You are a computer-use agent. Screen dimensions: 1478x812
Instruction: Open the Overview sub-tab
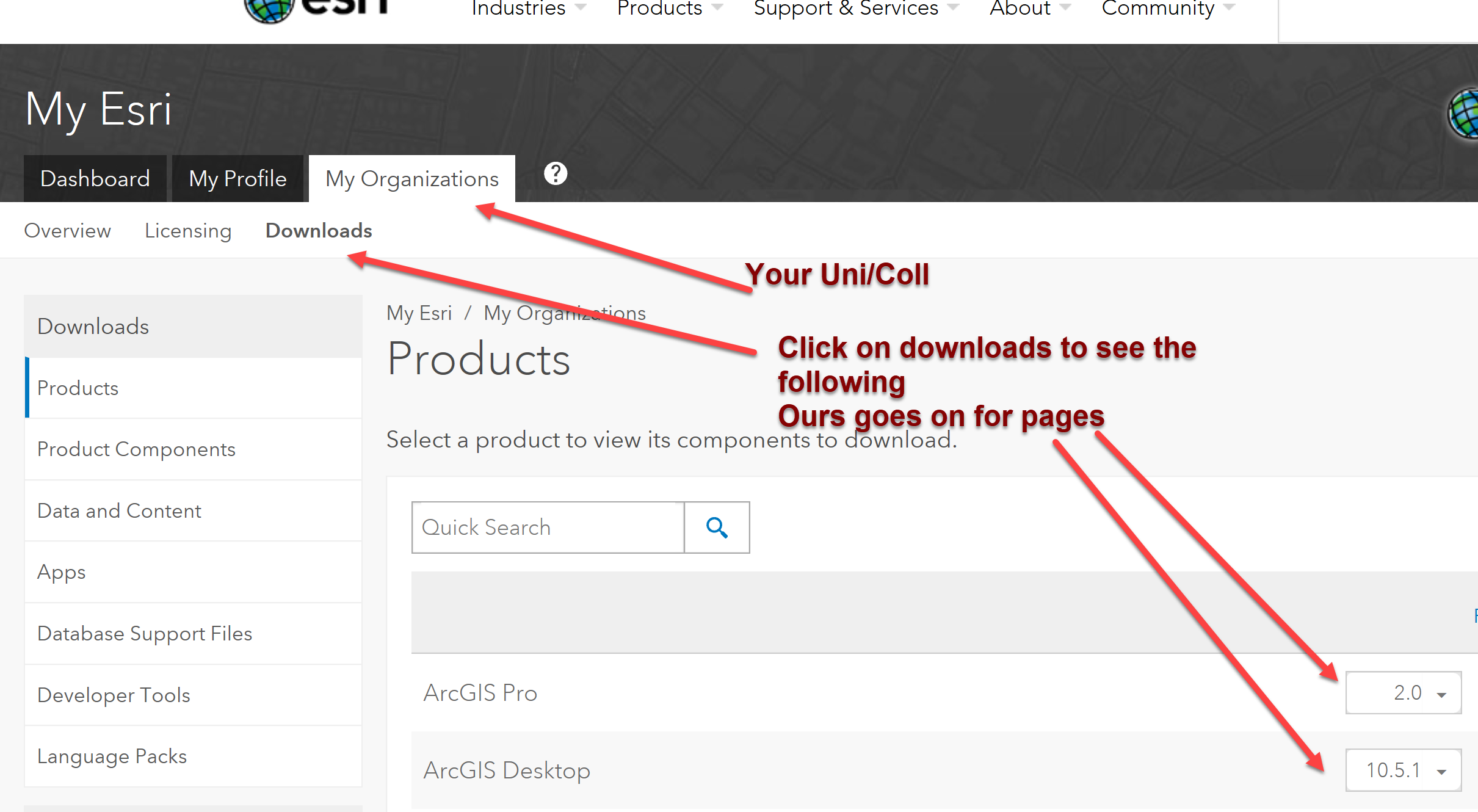(67, 231)
